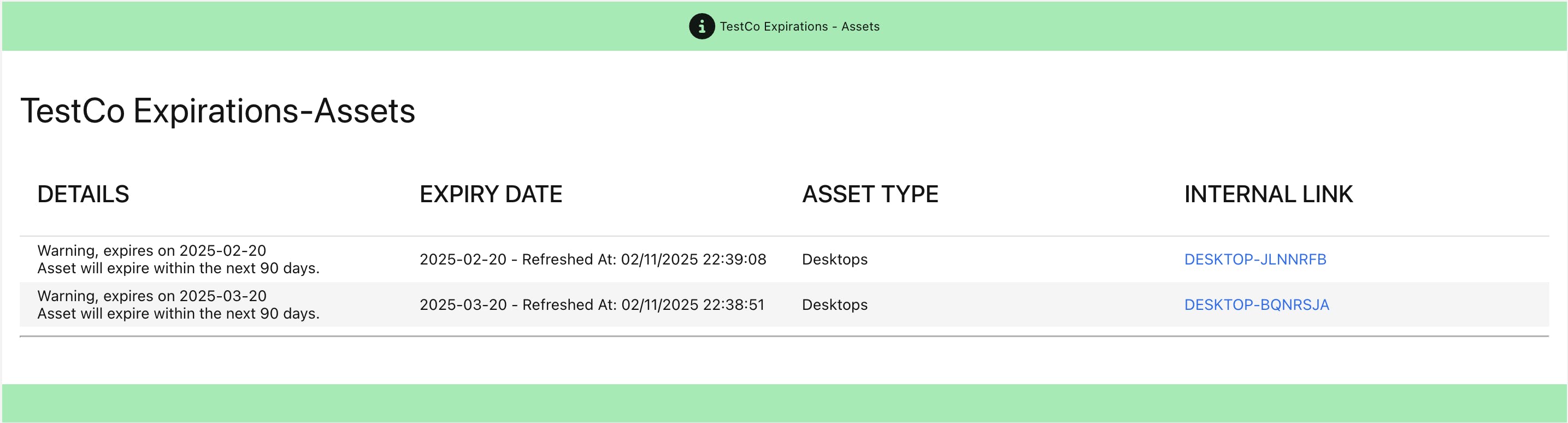Click the ASSET TYPE column header
The width and height of the screenshot is (1568, 423).
tap(870, 194)
